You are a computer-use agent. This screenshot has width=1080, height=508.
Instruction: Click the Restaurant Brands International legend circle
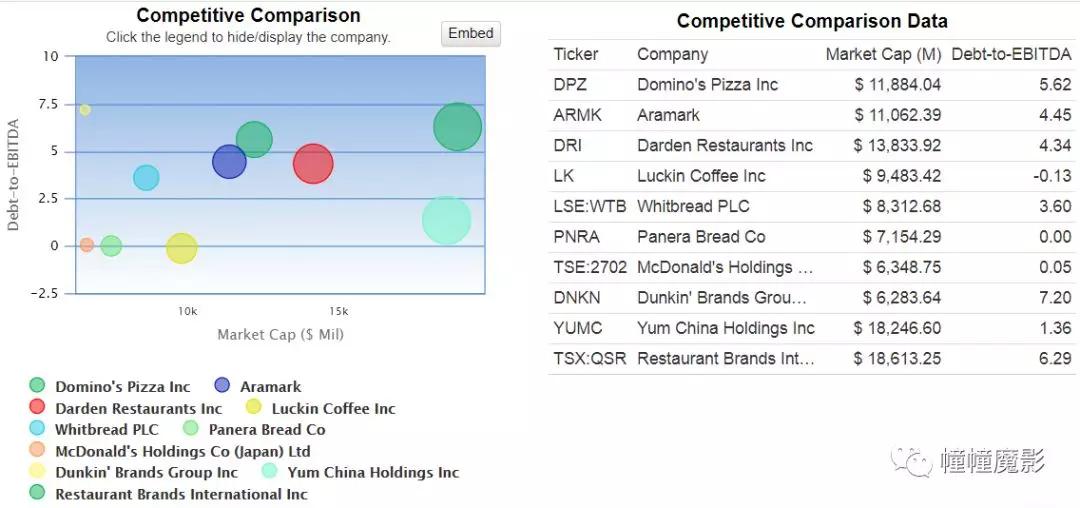click(38, 493)
